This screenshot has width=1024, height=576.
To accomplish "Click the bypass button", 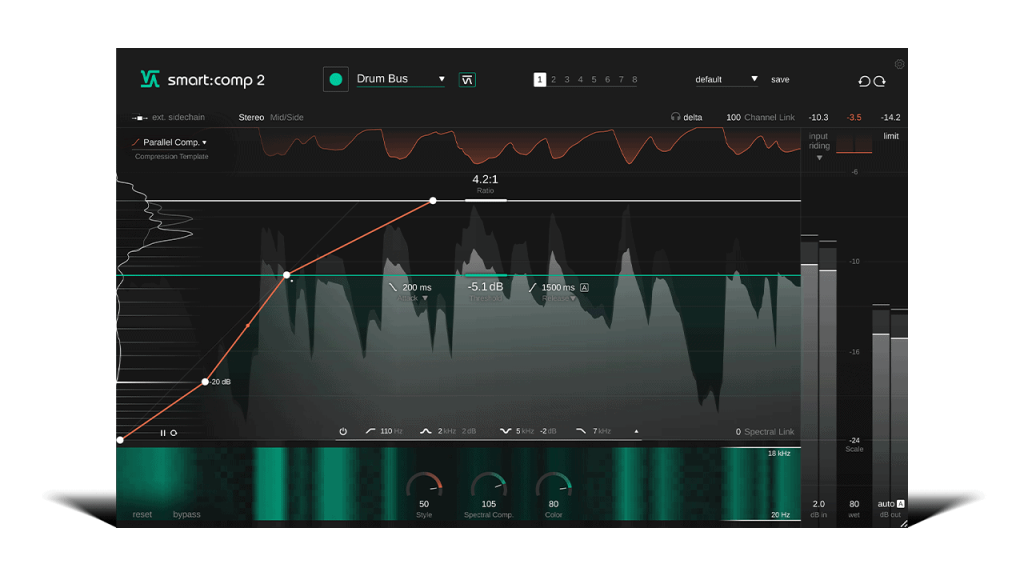I will (x=187, y=515).
